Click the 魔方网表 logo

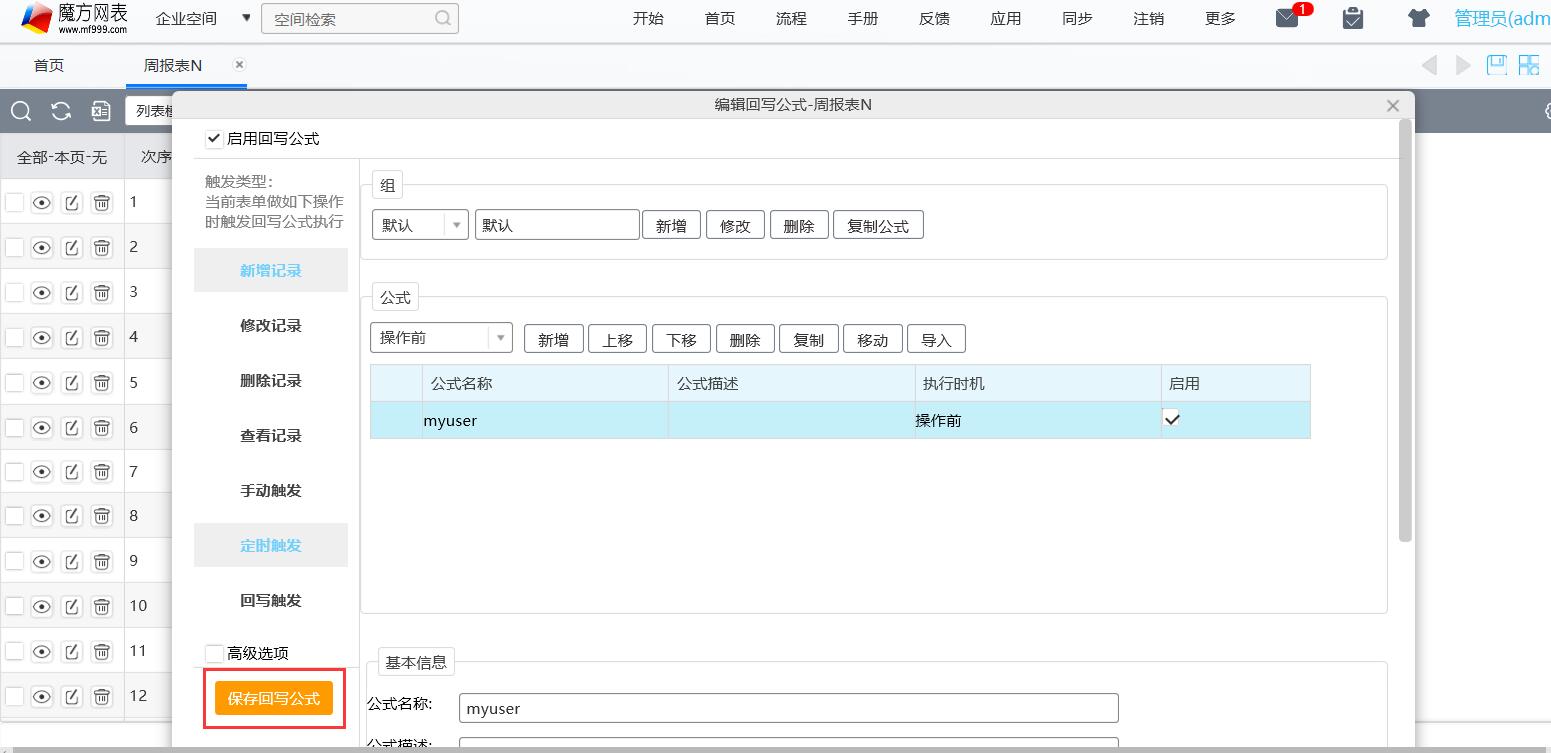point(75,18)
